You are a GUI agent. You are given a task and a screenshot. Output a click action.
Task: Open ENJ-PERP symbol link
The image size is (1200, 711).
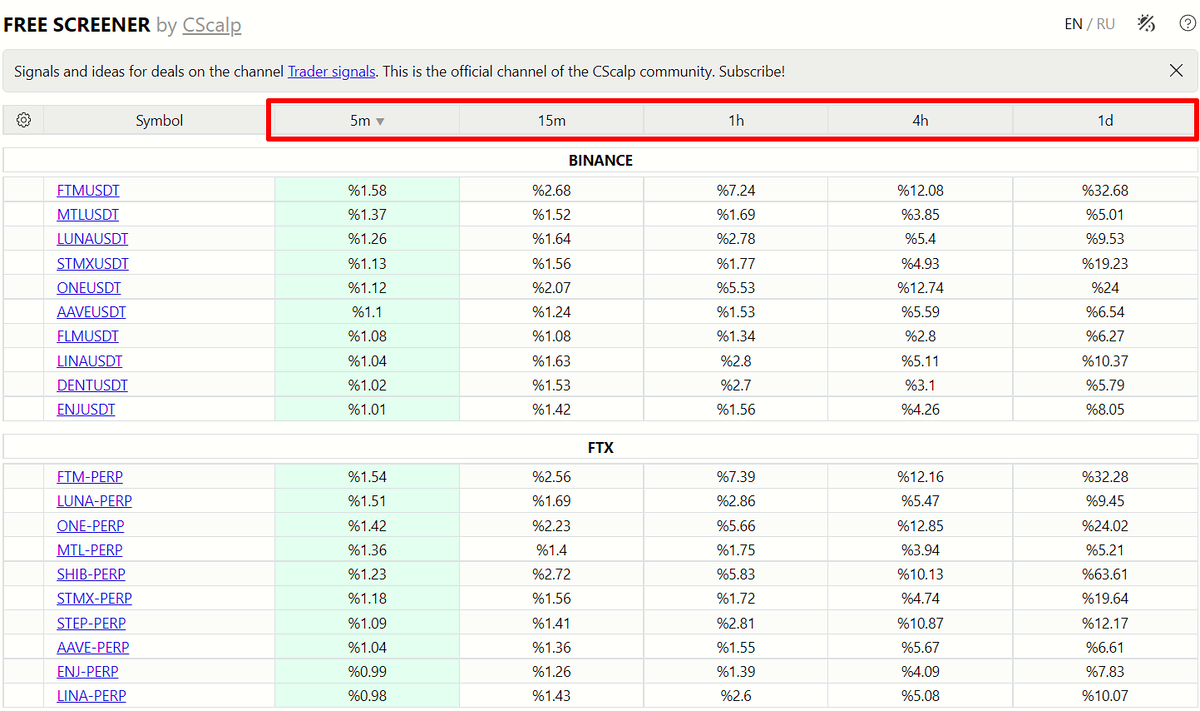(x=87, y=672)
